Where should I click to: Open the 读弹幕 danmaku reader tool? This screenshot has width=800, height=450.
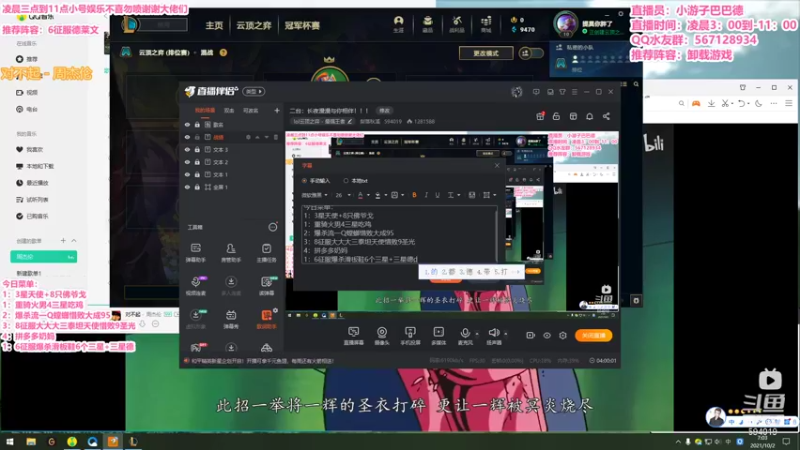tap(266, 286)
